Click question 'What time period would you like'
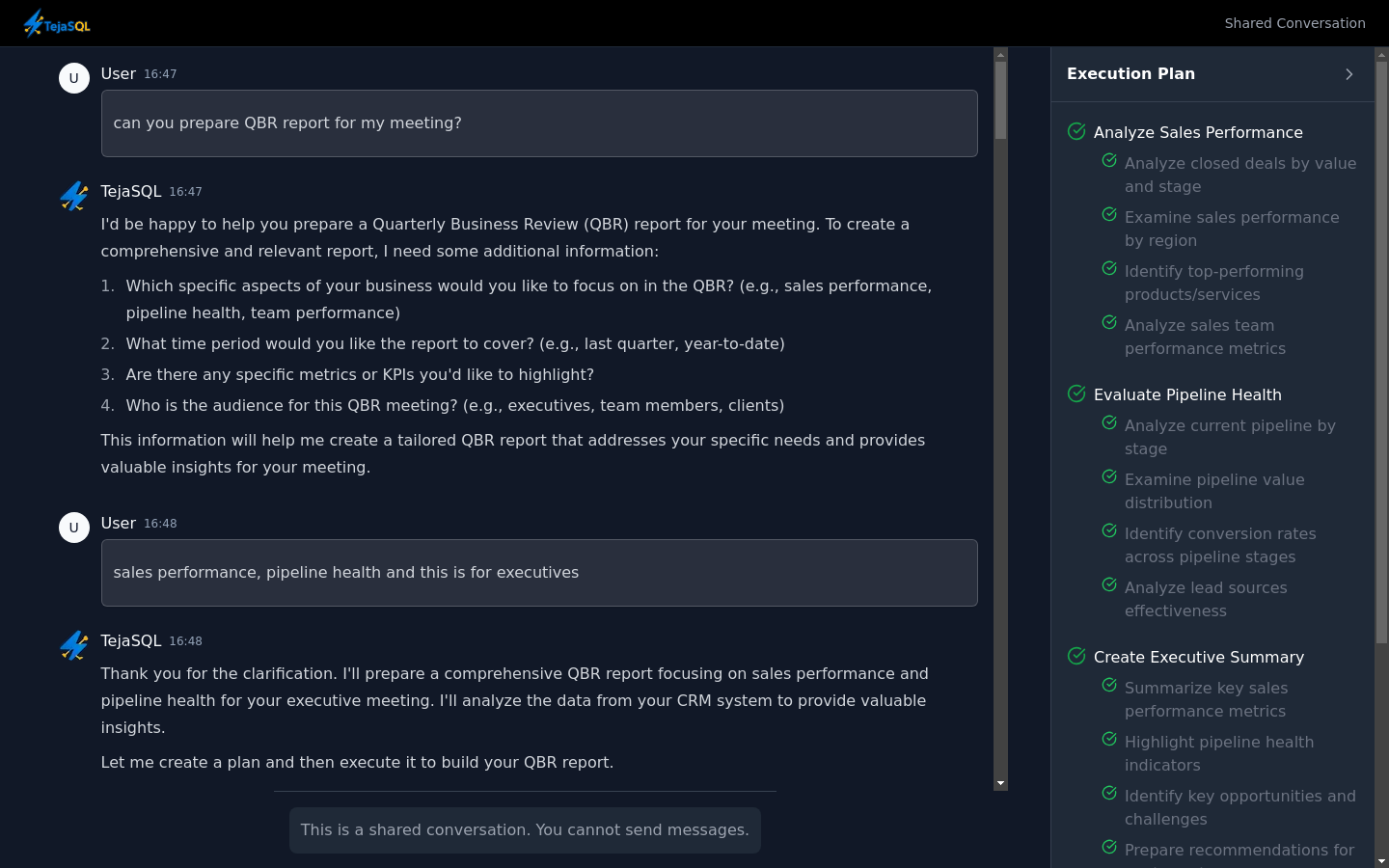The width and height of the screenshot is (1389, 868). 455,344
